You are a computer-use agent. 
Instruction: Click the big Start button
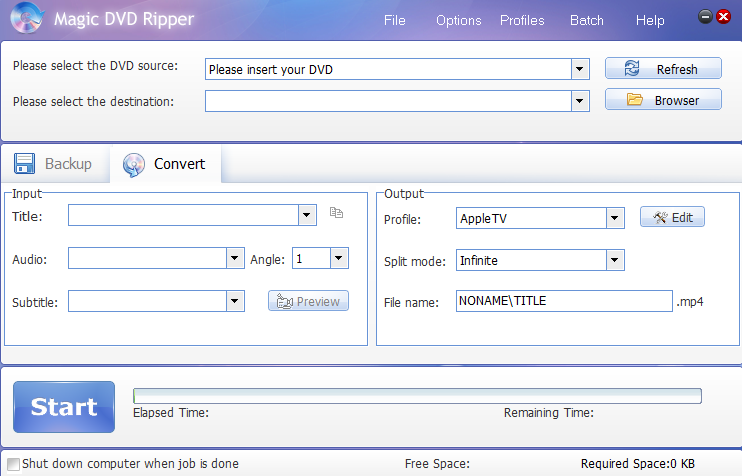pos(64,407)
